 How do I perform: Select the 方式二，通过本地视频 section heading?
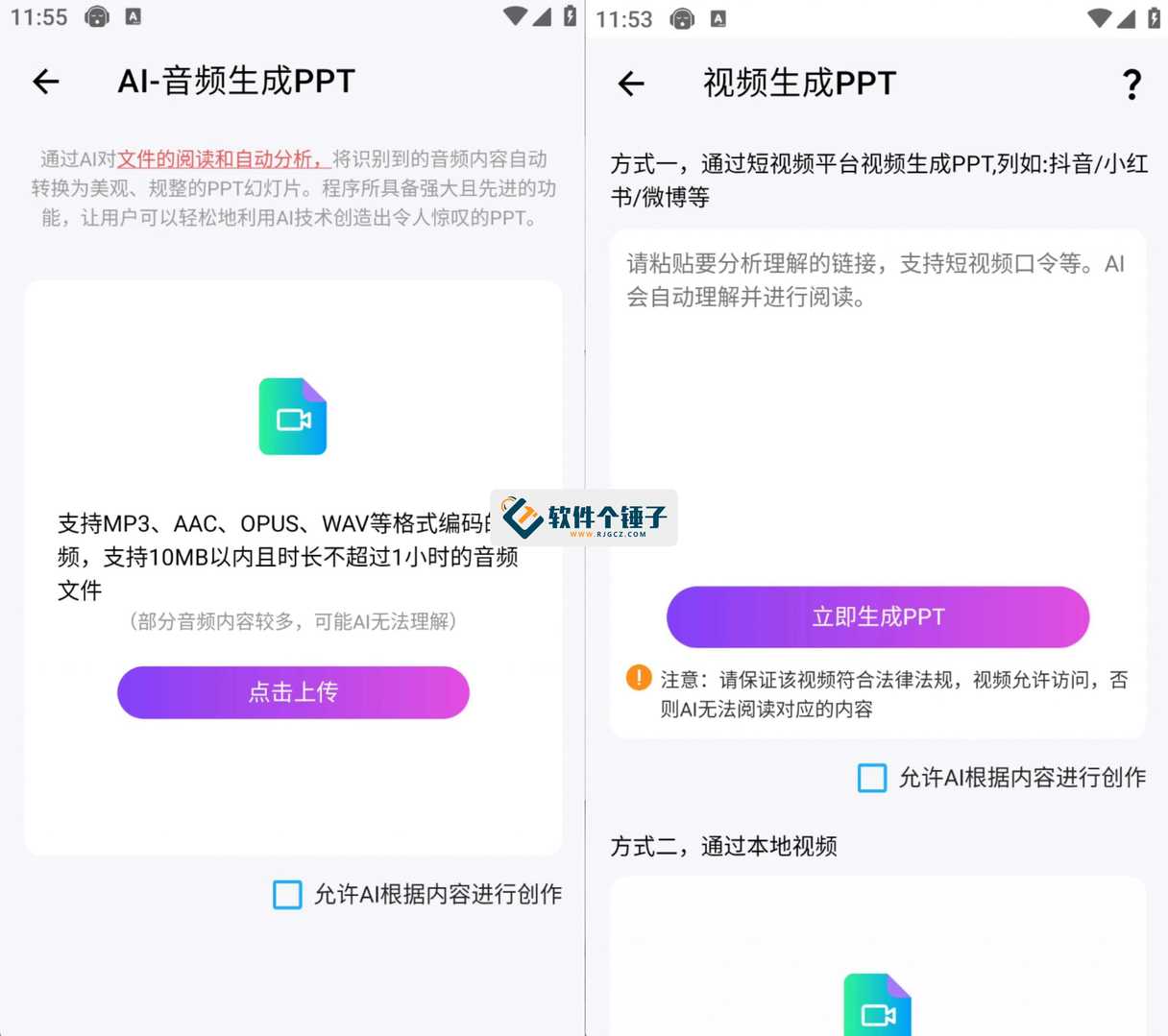click(x=724, y=846)
